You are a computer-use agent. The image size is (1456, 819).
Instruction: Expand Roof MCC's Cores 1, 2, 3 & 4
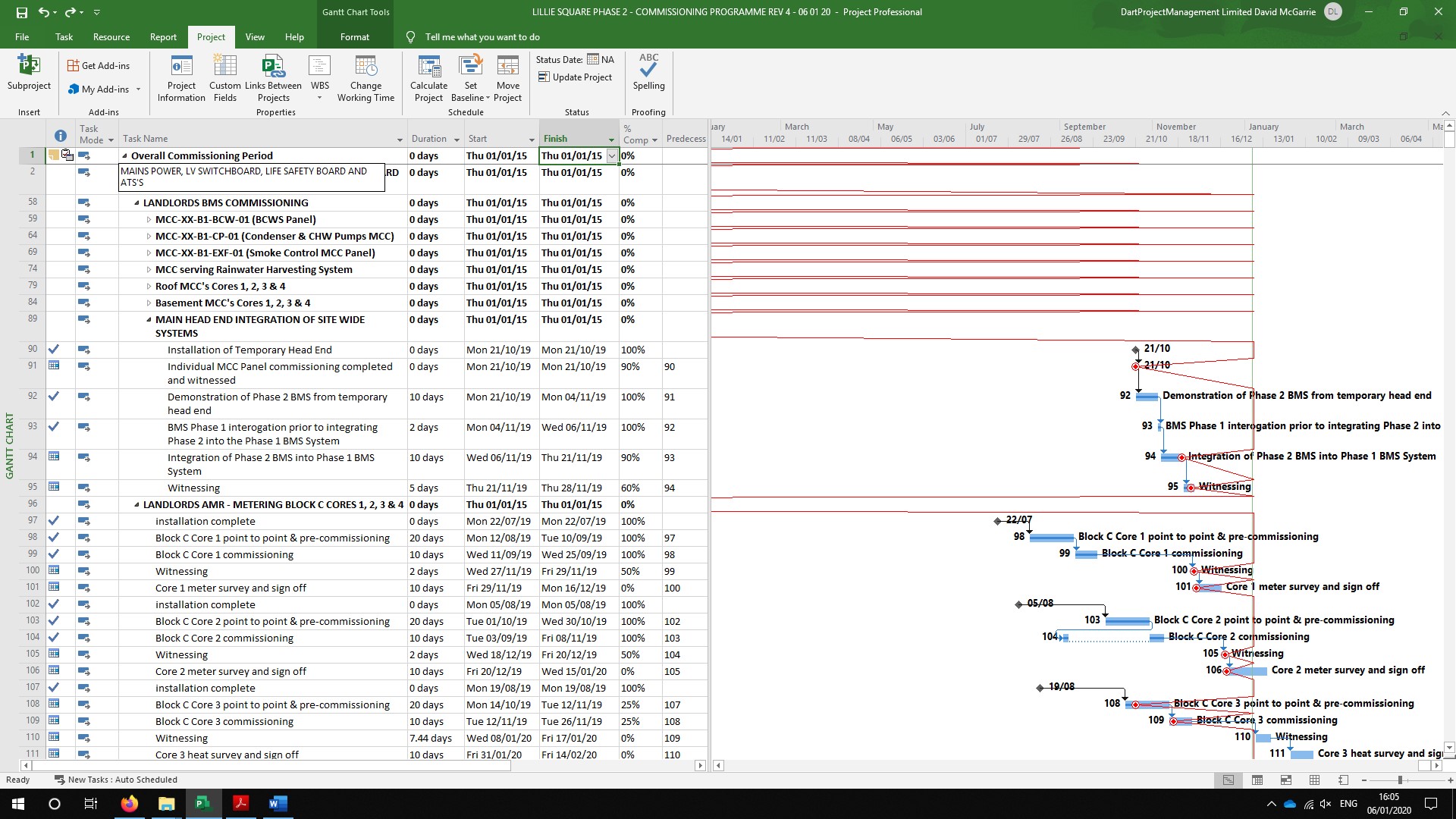click(x=149, y=287)
